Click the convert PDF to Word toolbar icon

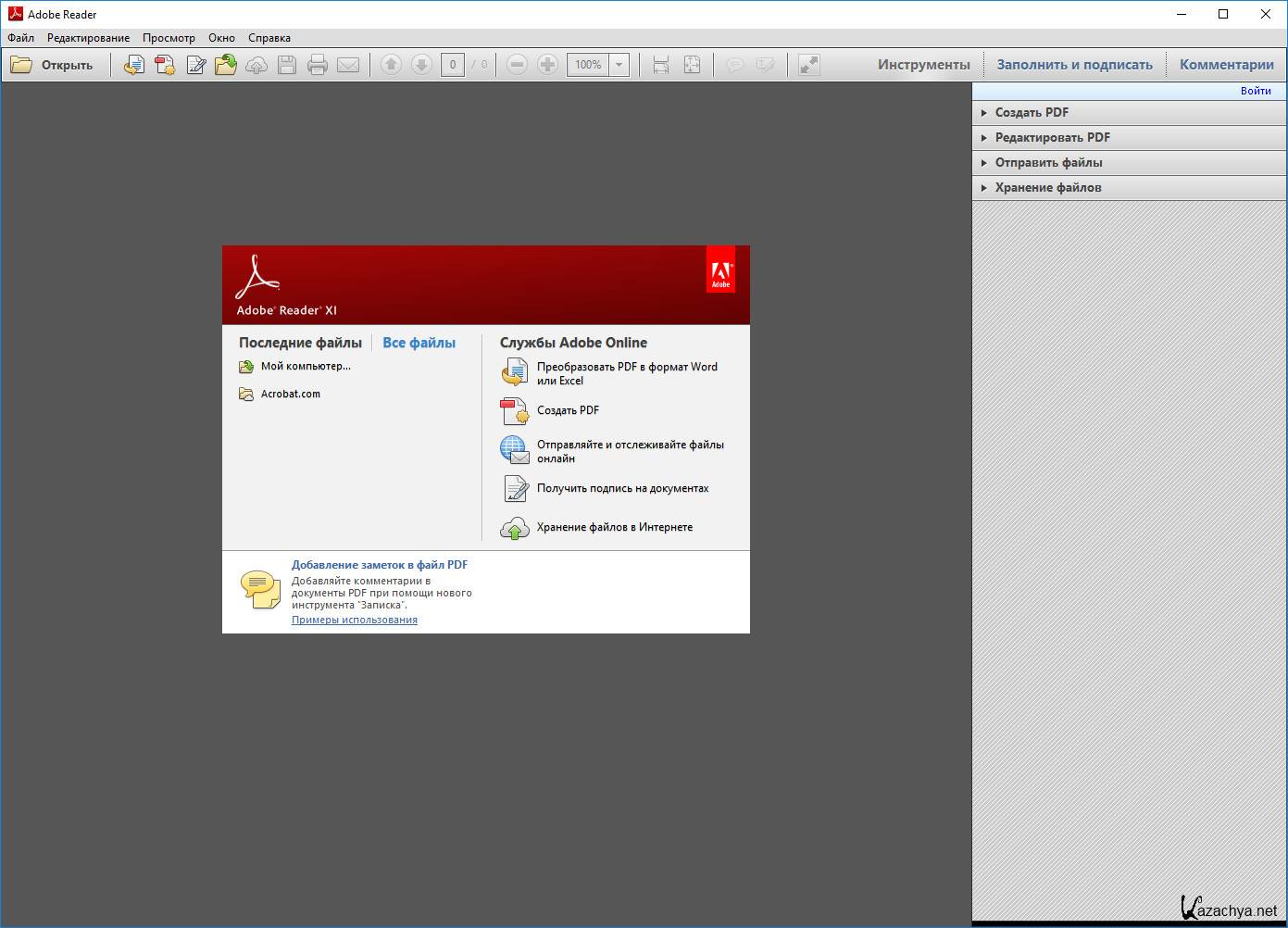tap(134, 65)
